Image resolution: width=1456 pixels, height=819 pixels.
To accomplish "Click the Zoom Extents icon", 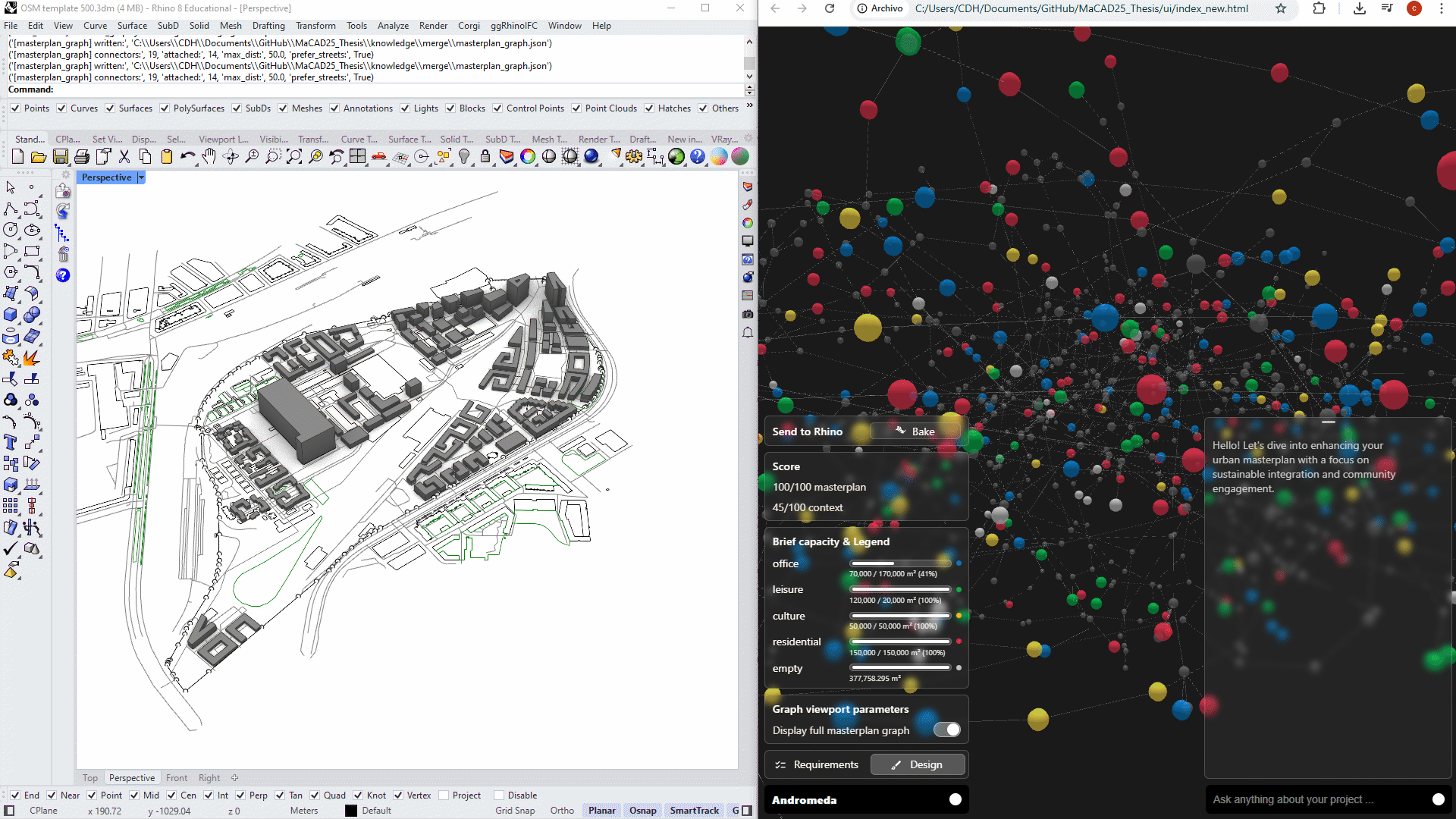I will (294, 157).
